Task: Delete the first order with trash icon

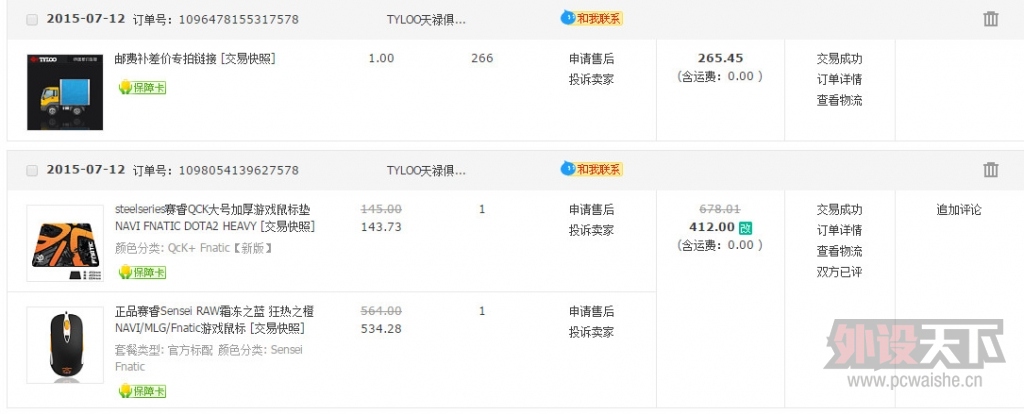Action: pyautogui.click(x=990, y=19)
